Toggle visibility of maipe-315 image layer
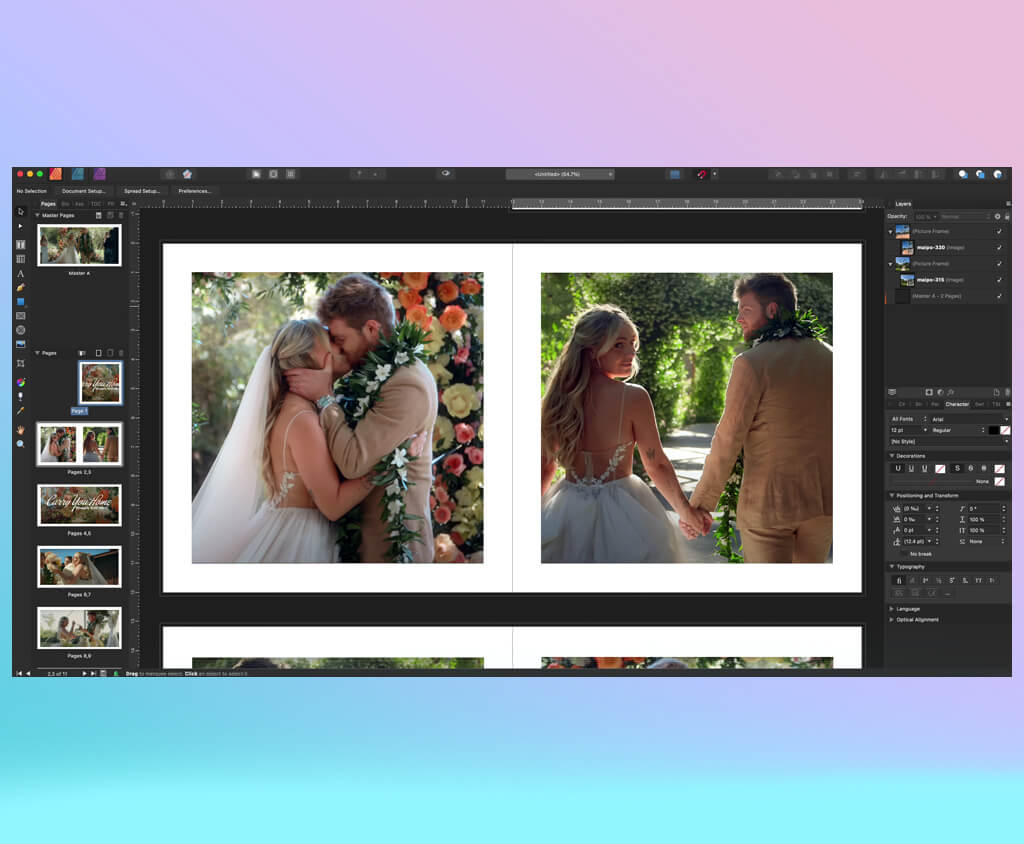 pos(999,280)
